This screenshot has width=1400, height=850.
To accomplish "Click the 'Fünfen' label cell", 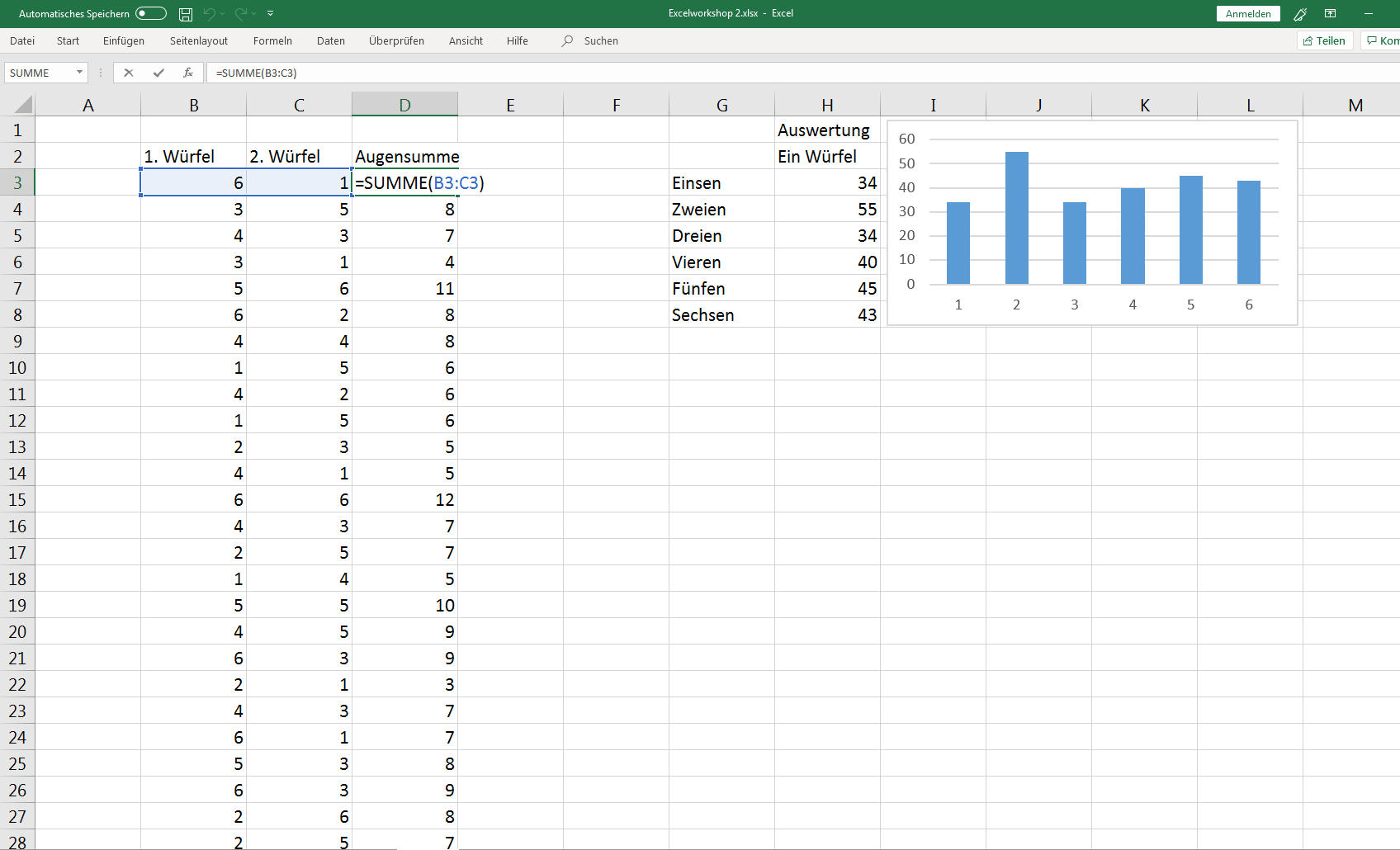I will coord(722,288).
